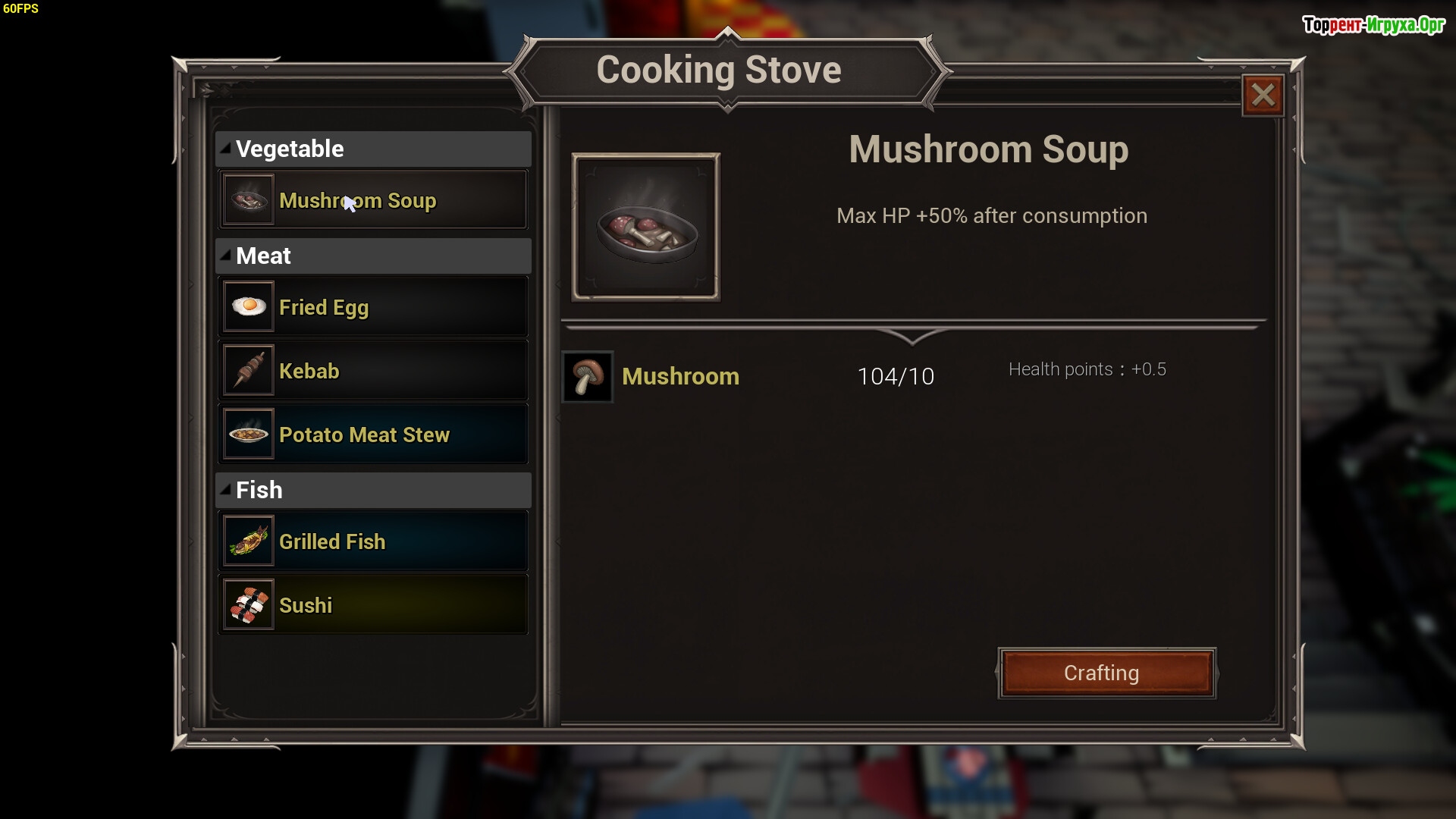Open the Kebab recipe entry
Image resolution: width=1456 pixels, height=819 pixels.
(373, 371)
